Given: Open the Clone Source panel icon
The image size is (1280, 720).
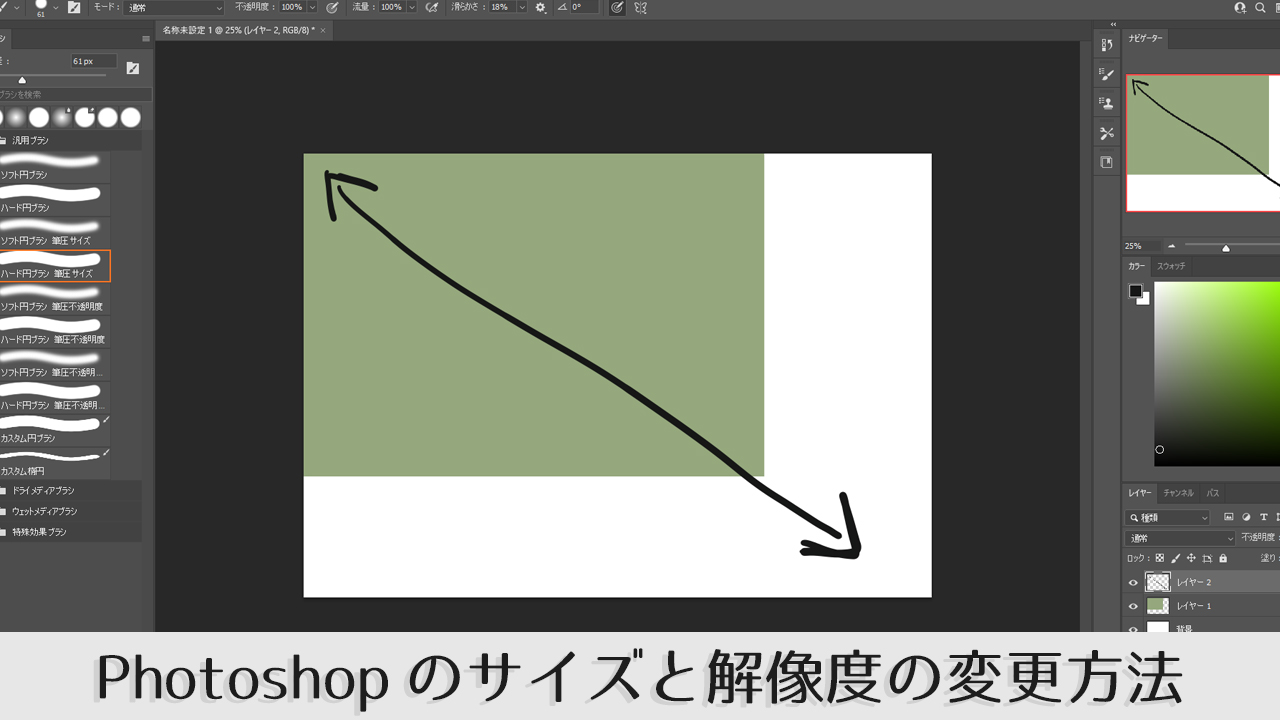Looking at the screenshot, I should point(1107,103).
